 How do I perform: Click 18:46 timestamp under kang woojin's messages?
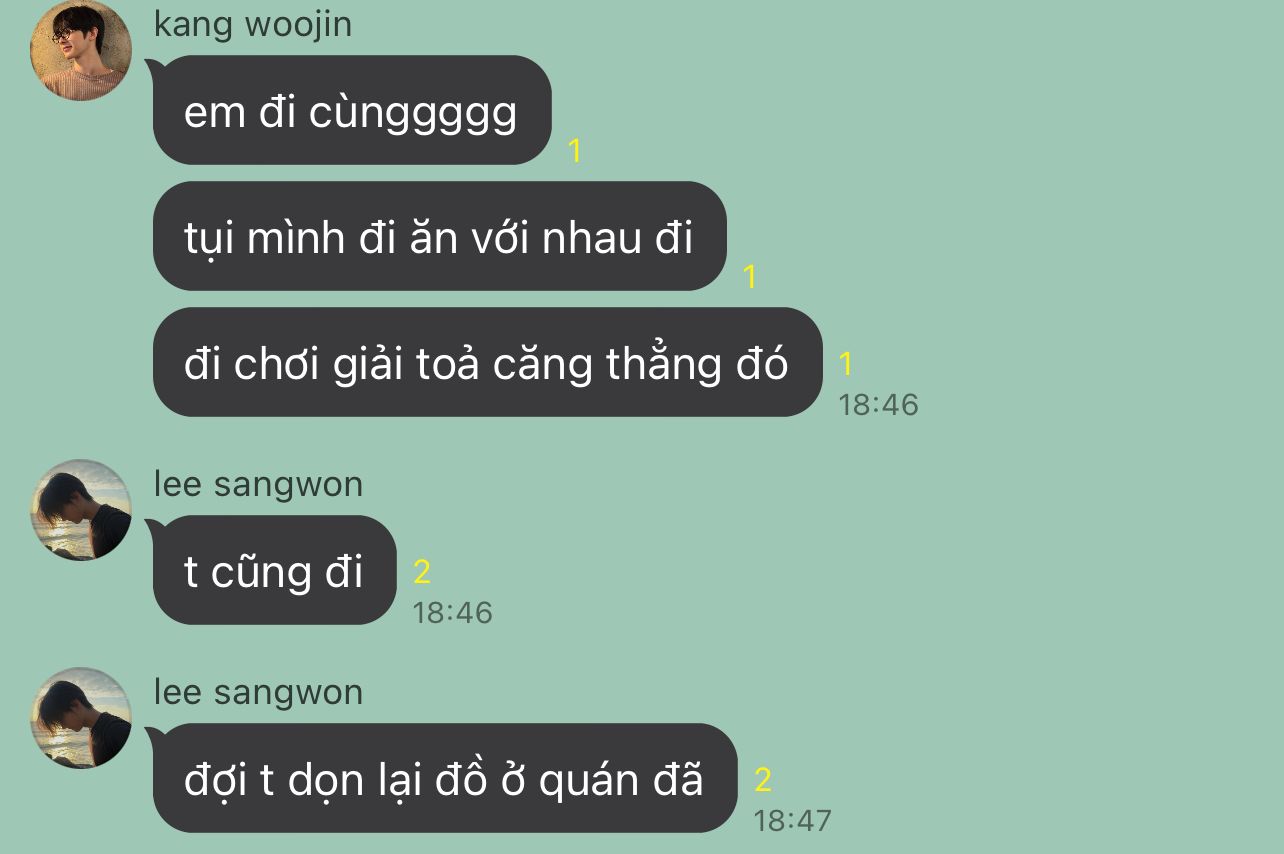878,405
